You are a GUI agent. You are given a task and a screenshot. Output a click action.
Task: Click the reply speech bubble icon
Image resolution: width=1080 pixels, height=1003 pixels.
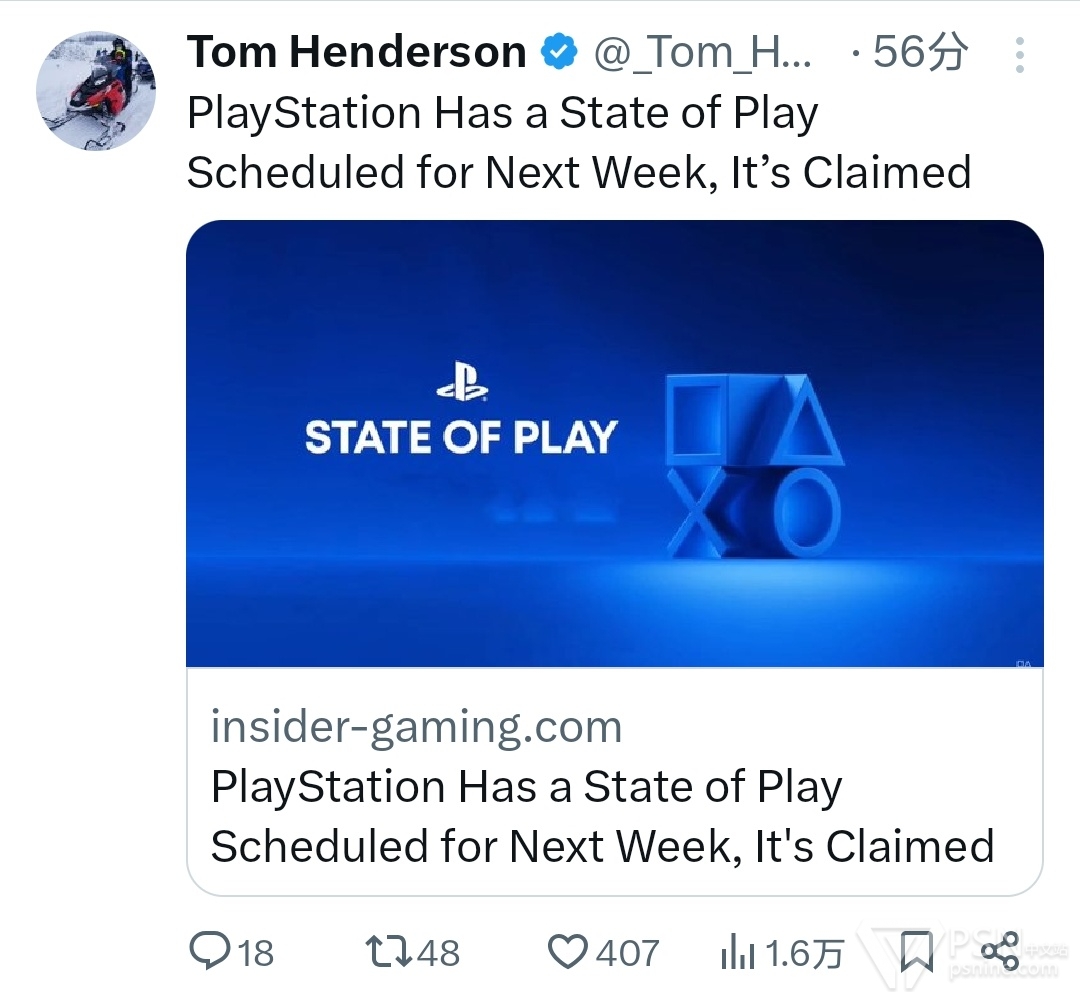(209, 950)
